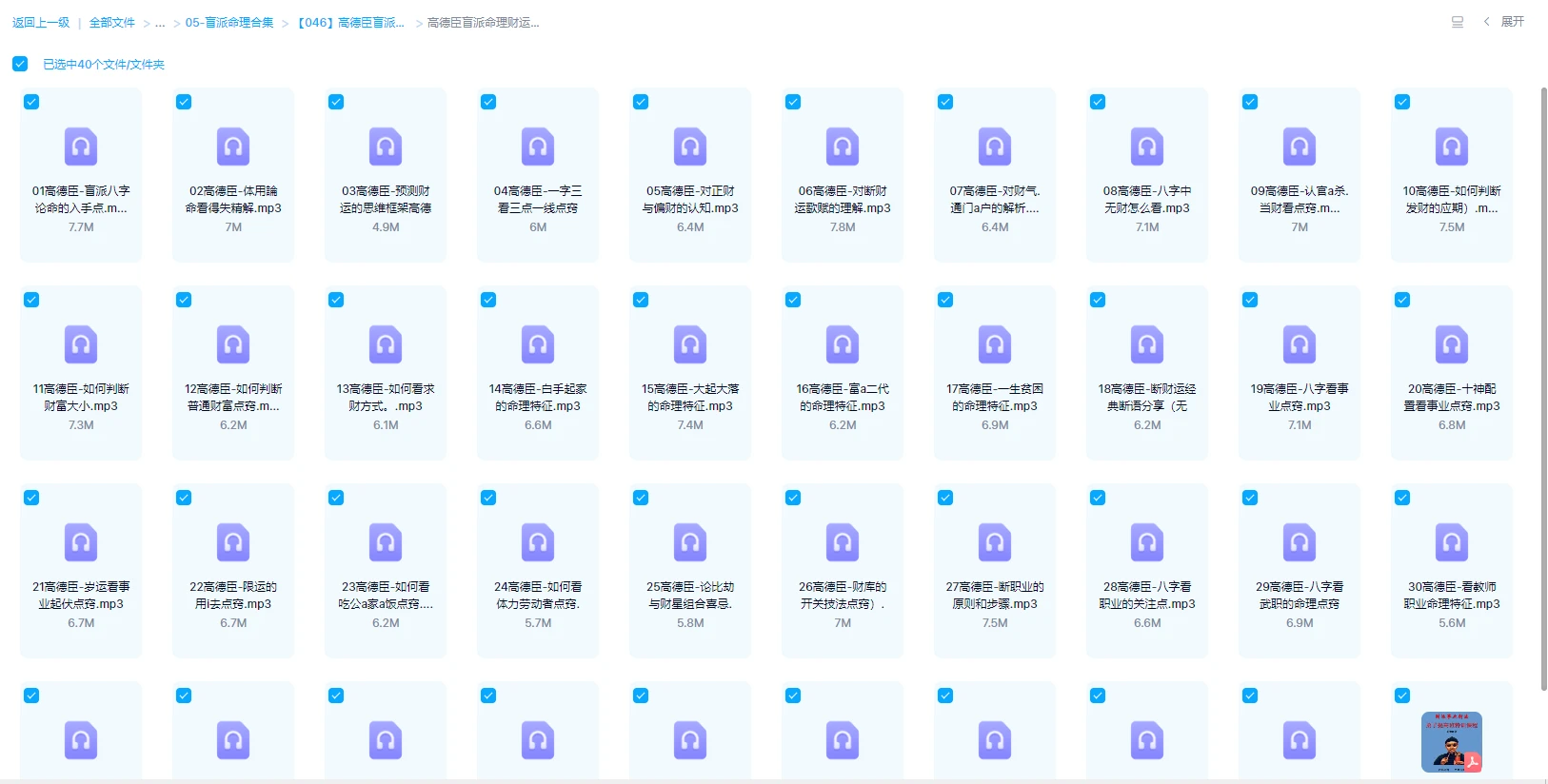Go back via 返回上一级 link
1548x784 pixels.
click(41, 23)
